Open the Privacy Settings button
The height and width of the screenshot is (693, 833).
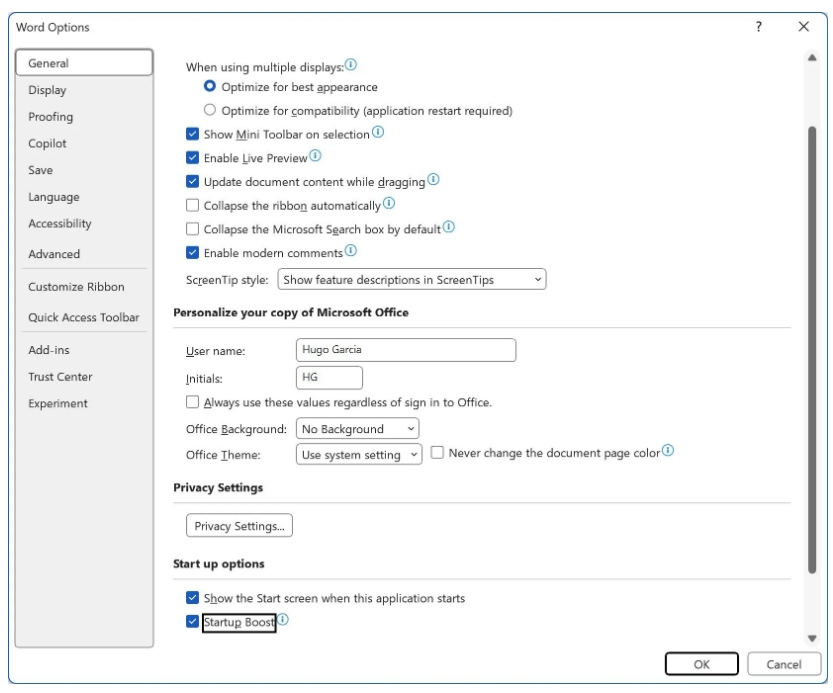[239, 526]
